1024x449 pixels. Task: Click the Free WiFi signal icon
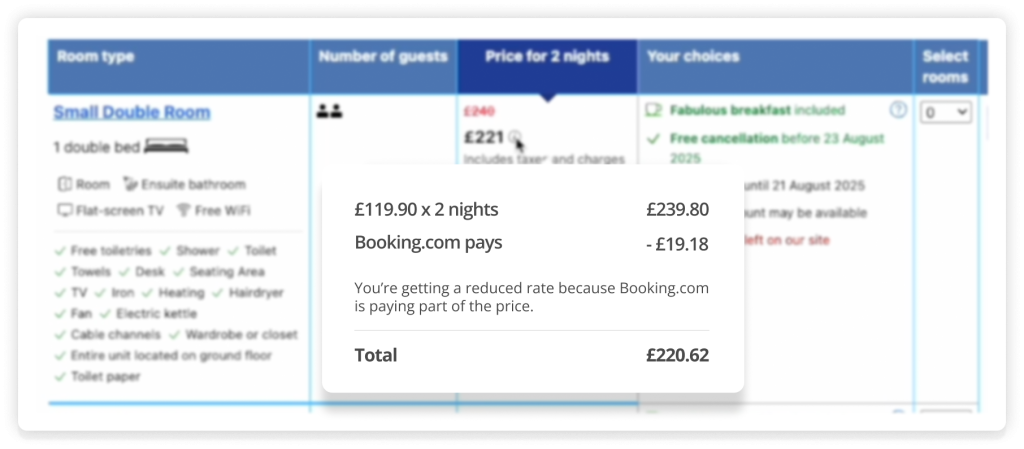tap(183, 210)
